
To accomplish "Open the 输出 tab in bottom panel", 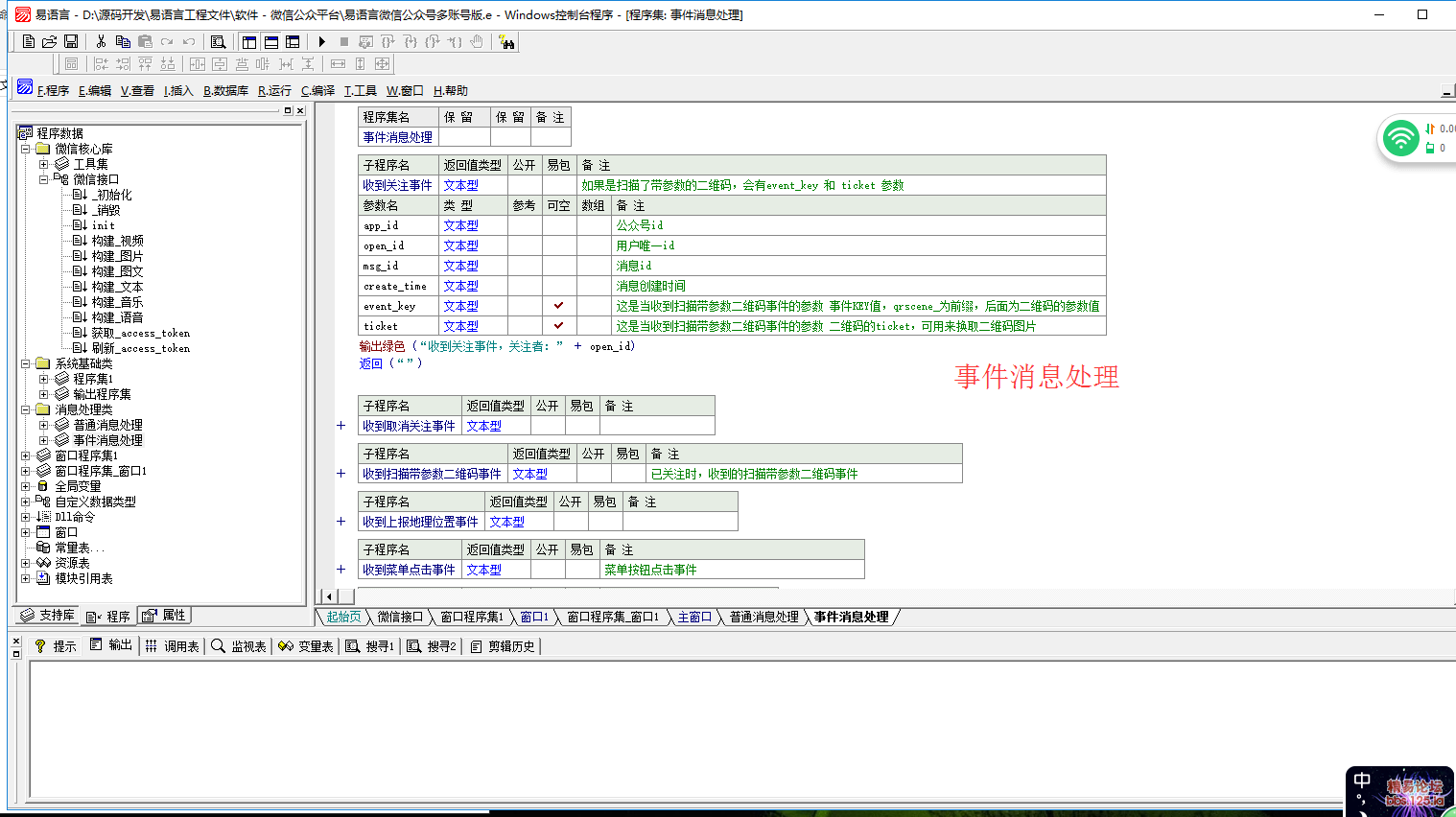I will (x=111, y=645).
